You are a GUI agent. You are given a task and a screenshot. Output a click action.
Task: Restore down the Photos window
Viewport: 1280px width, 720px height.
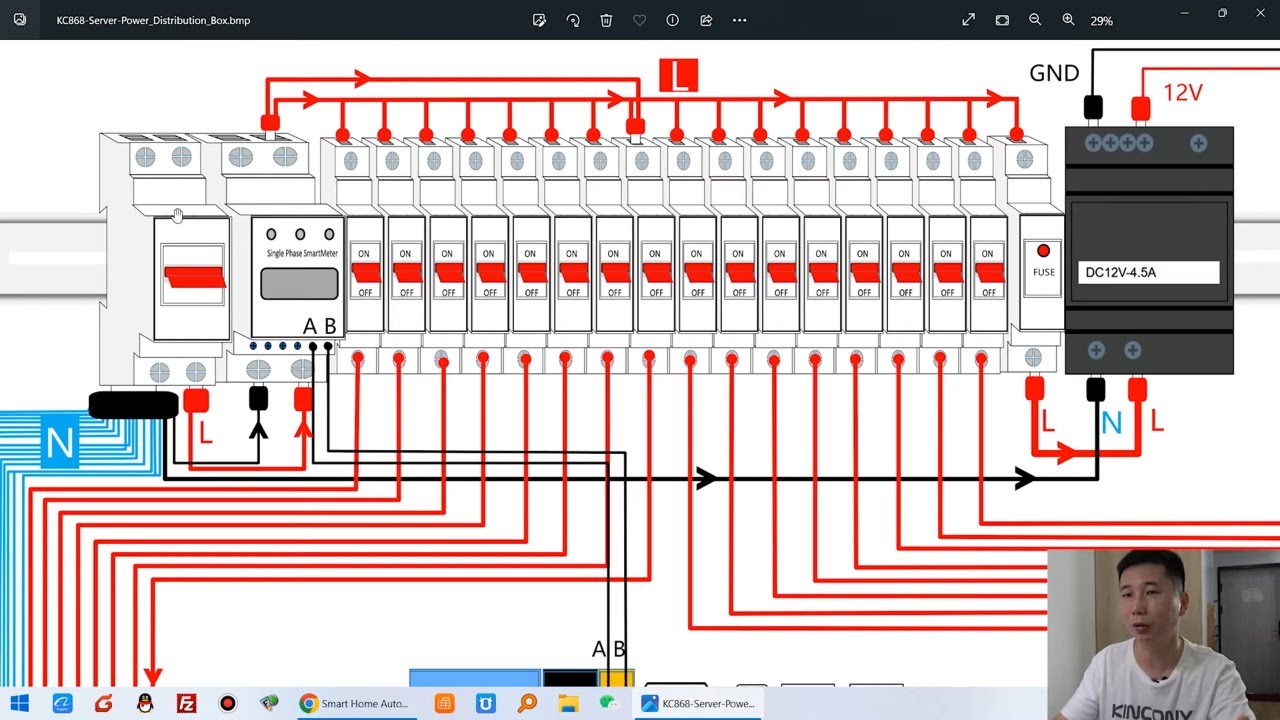(x=1222, y=13)
